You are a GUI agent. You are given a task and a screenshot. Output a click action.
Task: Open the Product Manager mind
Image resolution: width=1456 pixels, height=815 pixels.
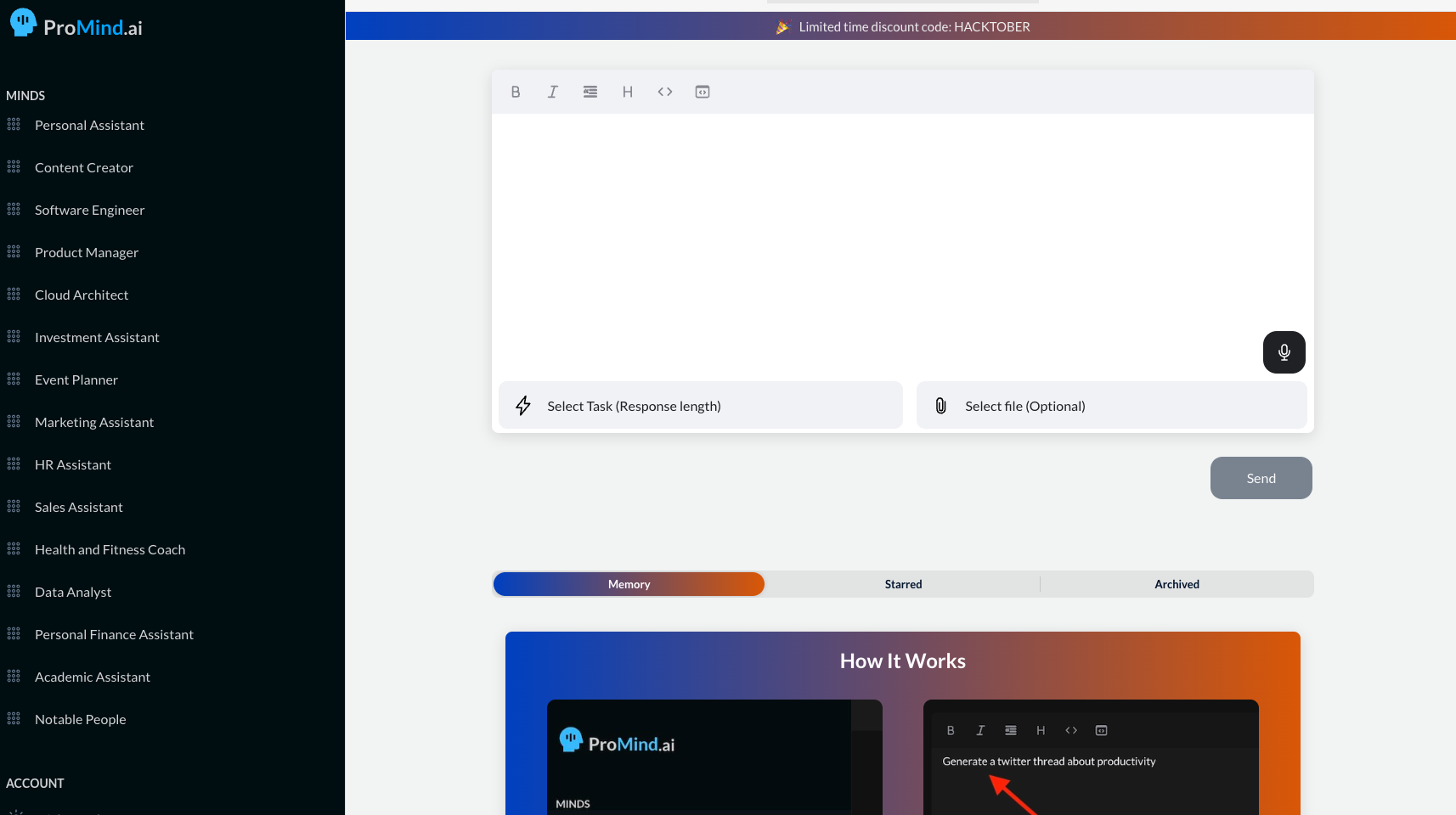click(87, 252)
